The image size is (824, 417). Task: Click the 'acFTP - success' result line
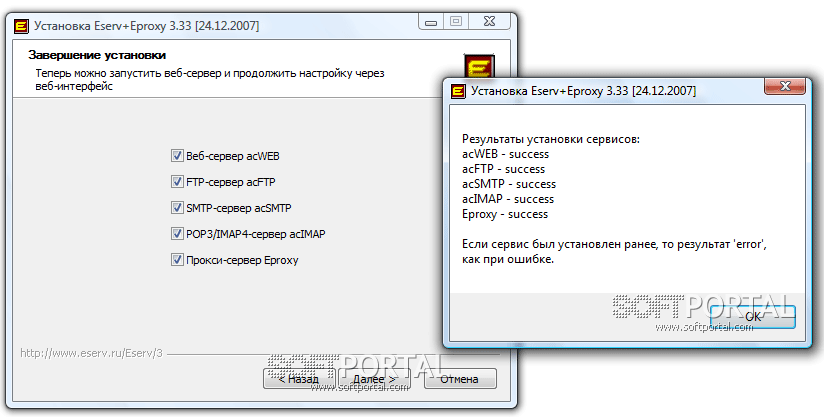click(503, 169)
